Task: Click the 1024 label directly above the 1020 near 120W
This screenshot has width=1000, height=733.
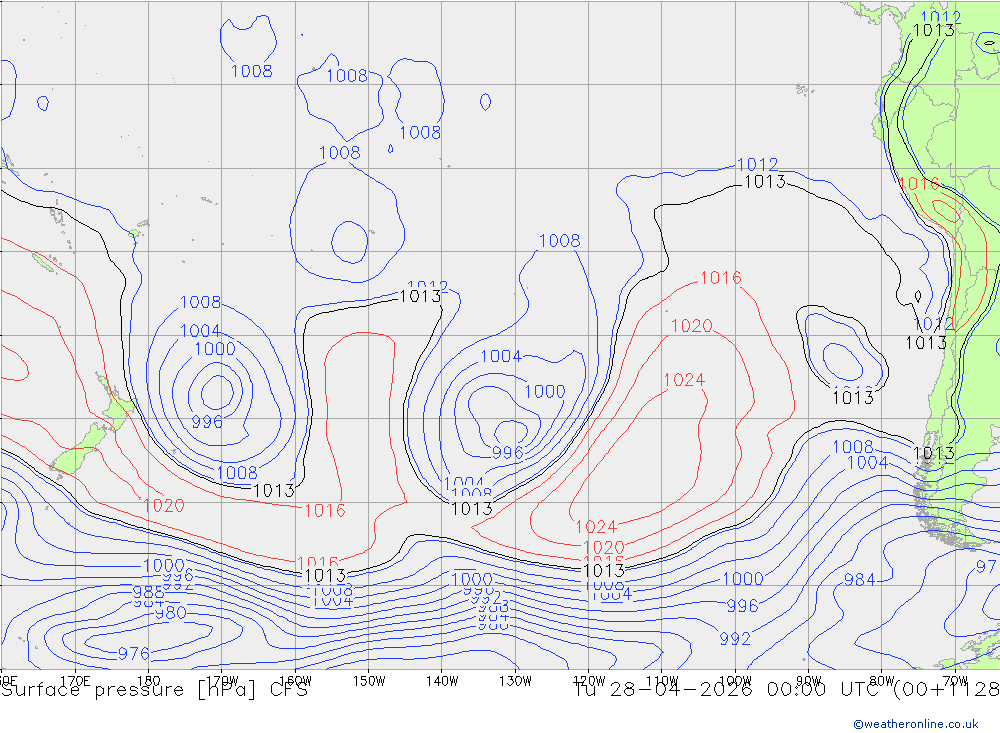Action: [596, 527]
